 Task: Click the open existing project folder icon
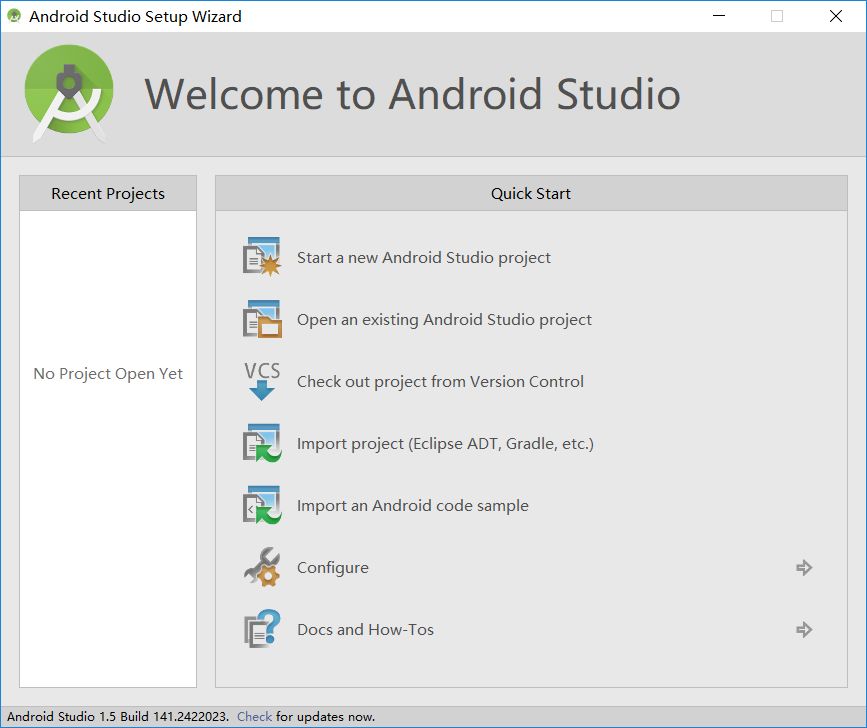pyautogui.click(x=262, y=319)
